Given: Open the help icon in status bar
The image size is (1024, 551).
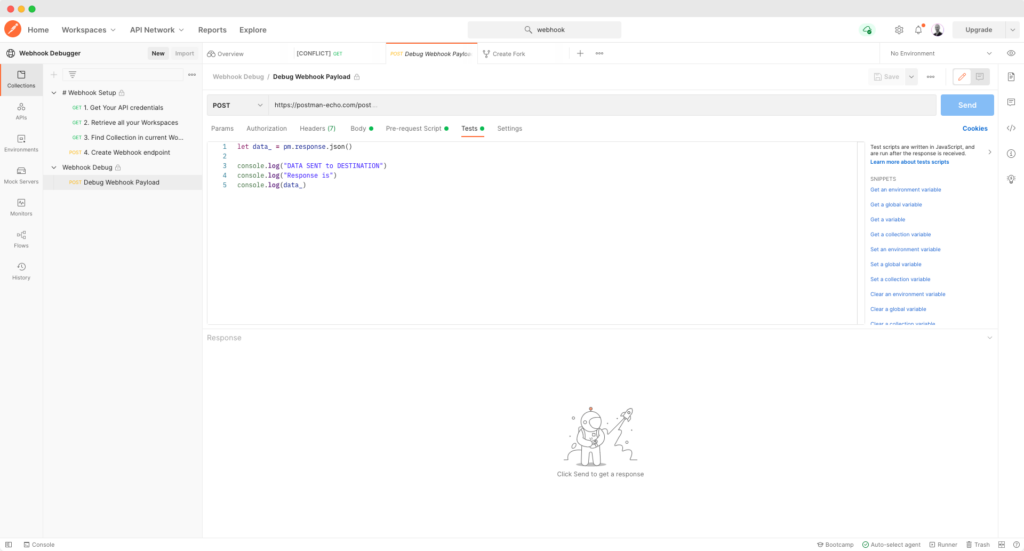Looking at the screenshot, I should click(1016, 544).
